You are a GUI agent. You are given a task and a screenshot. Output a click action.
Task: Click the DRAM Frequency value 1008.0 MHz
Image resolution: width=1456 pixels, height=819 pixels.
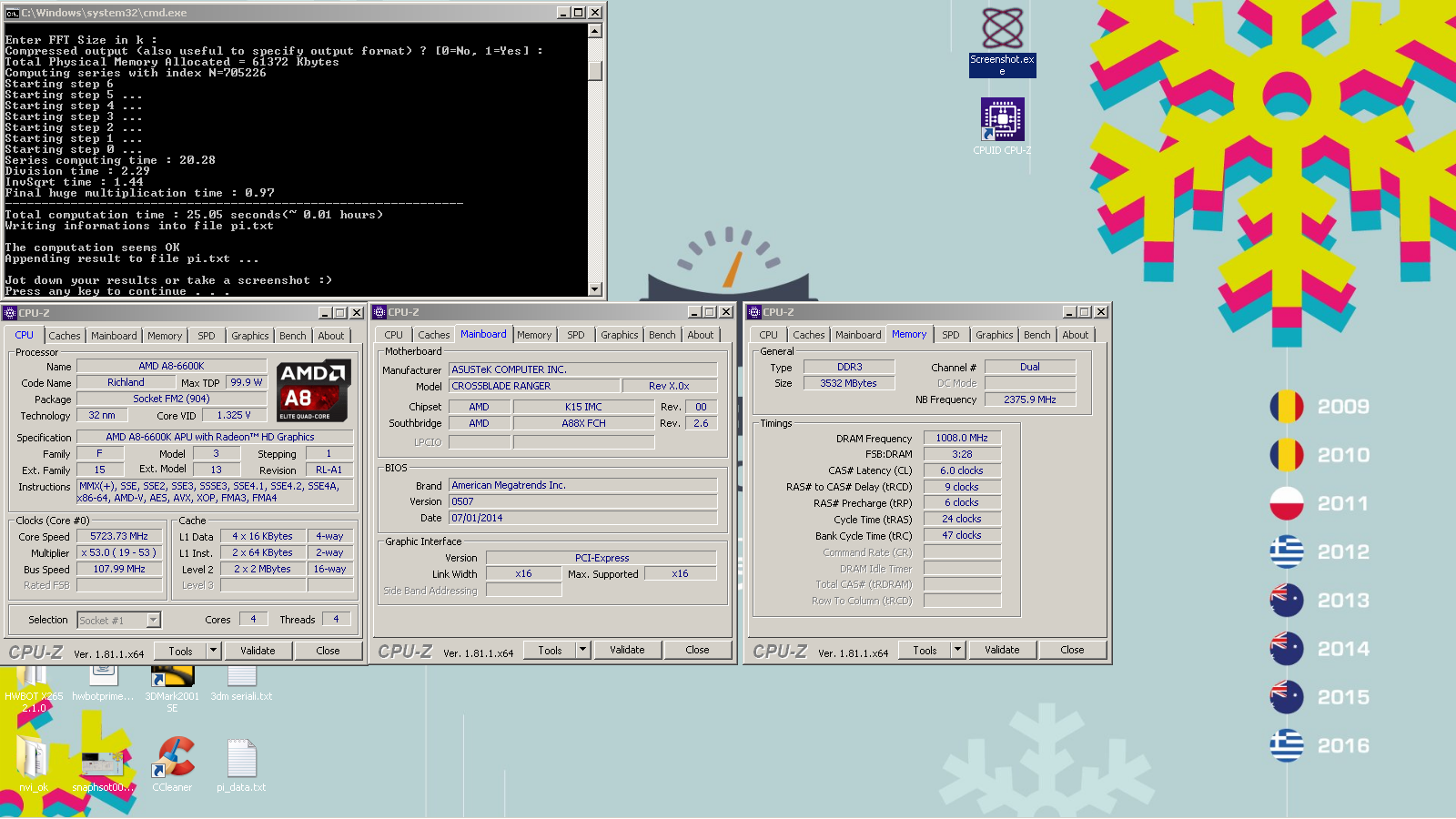click(x=962, y=438)
